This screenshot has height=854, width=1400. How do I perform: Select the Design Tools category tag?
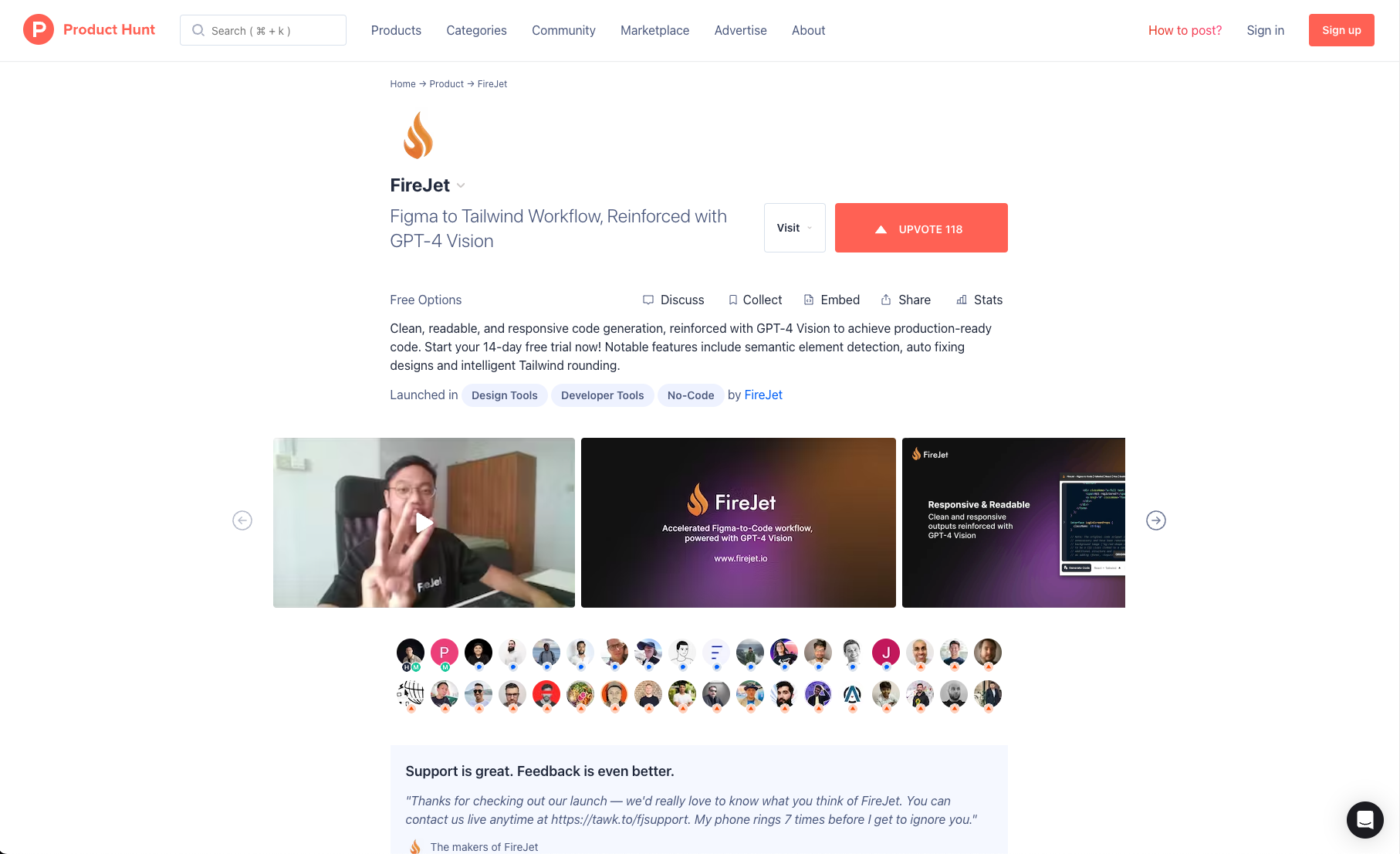504,395
